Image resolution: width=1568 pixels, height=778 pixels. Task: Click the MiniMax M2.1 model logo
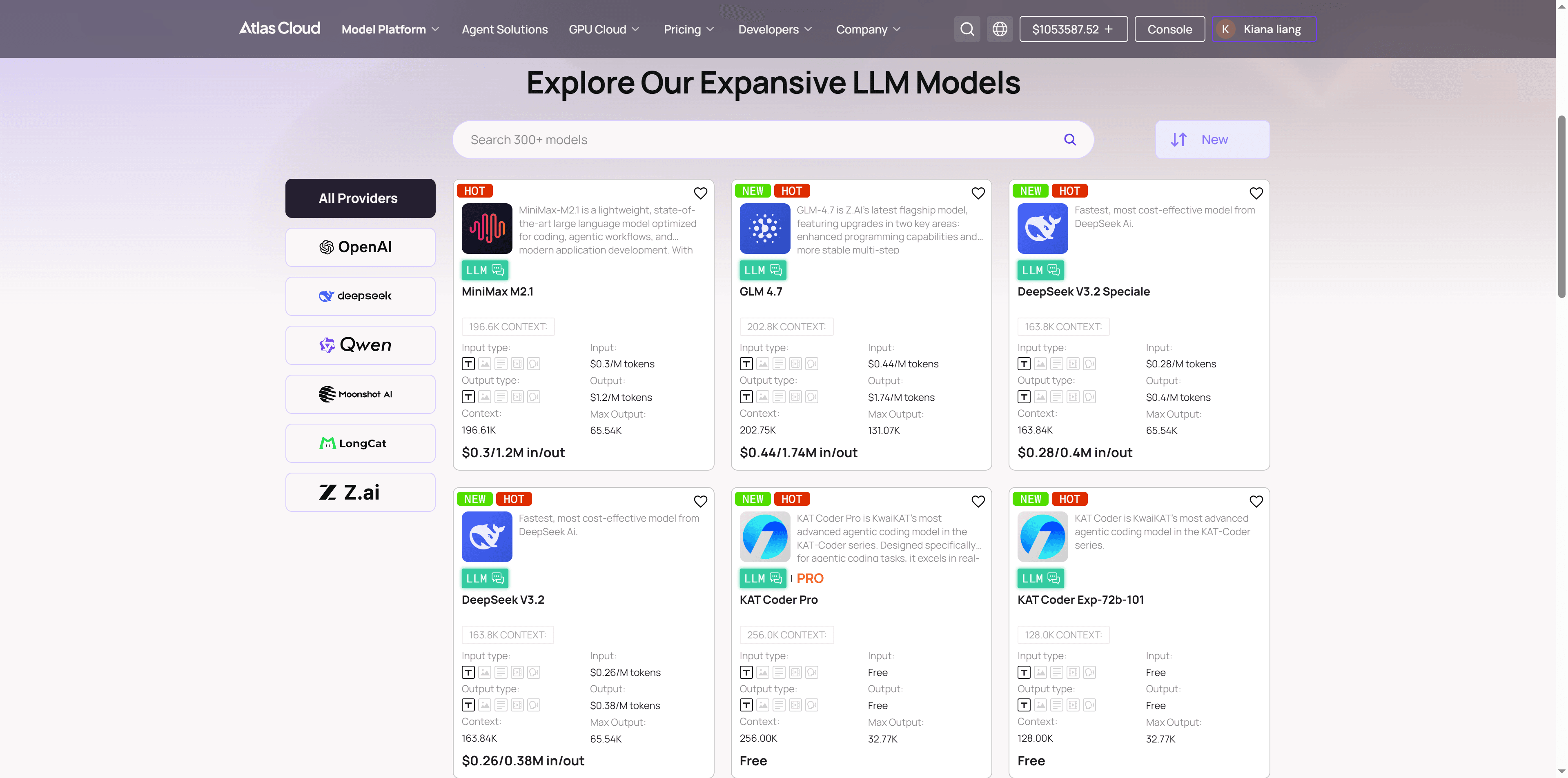point(487,229)
